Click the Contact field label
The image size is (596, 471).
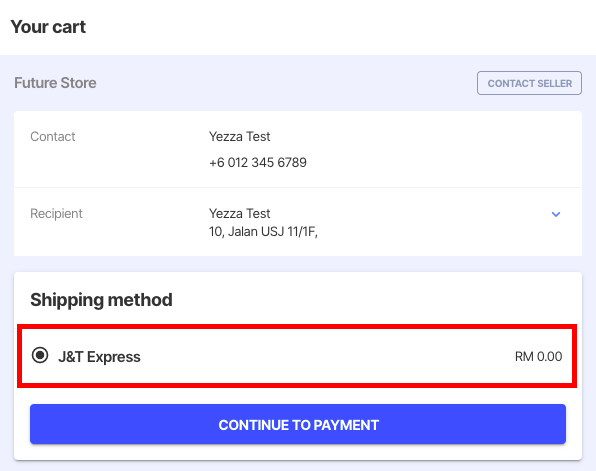click(x=53, y=136)
